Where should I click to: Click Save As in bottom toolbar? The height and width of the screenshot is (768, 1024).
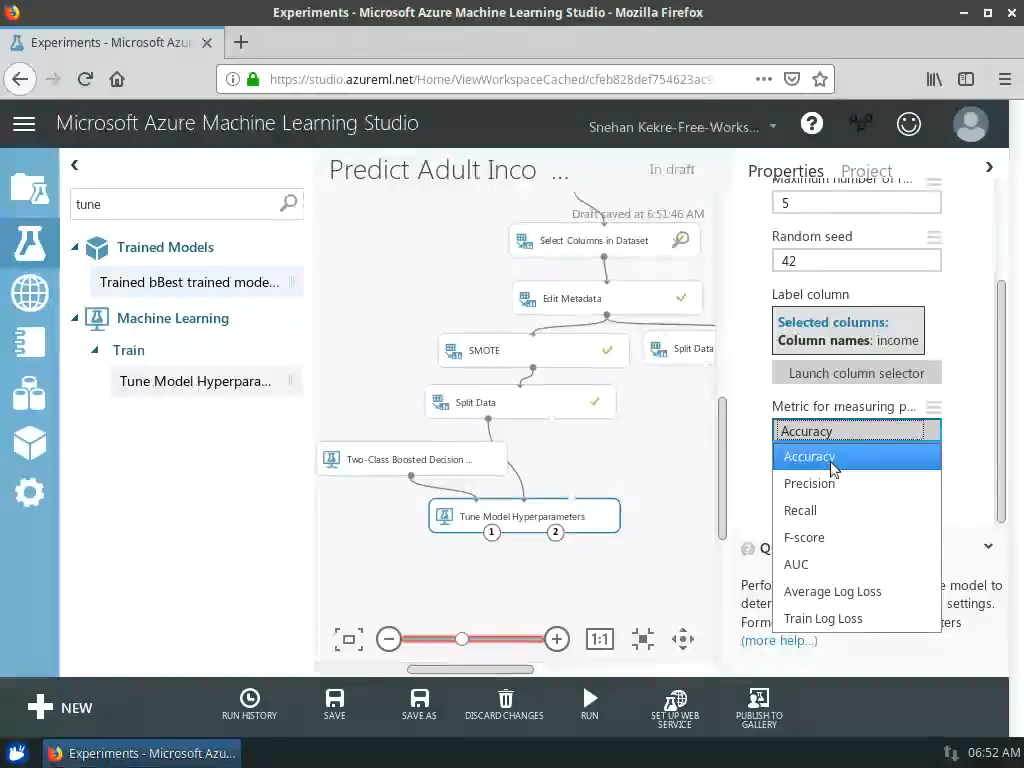tap(419, 704)
